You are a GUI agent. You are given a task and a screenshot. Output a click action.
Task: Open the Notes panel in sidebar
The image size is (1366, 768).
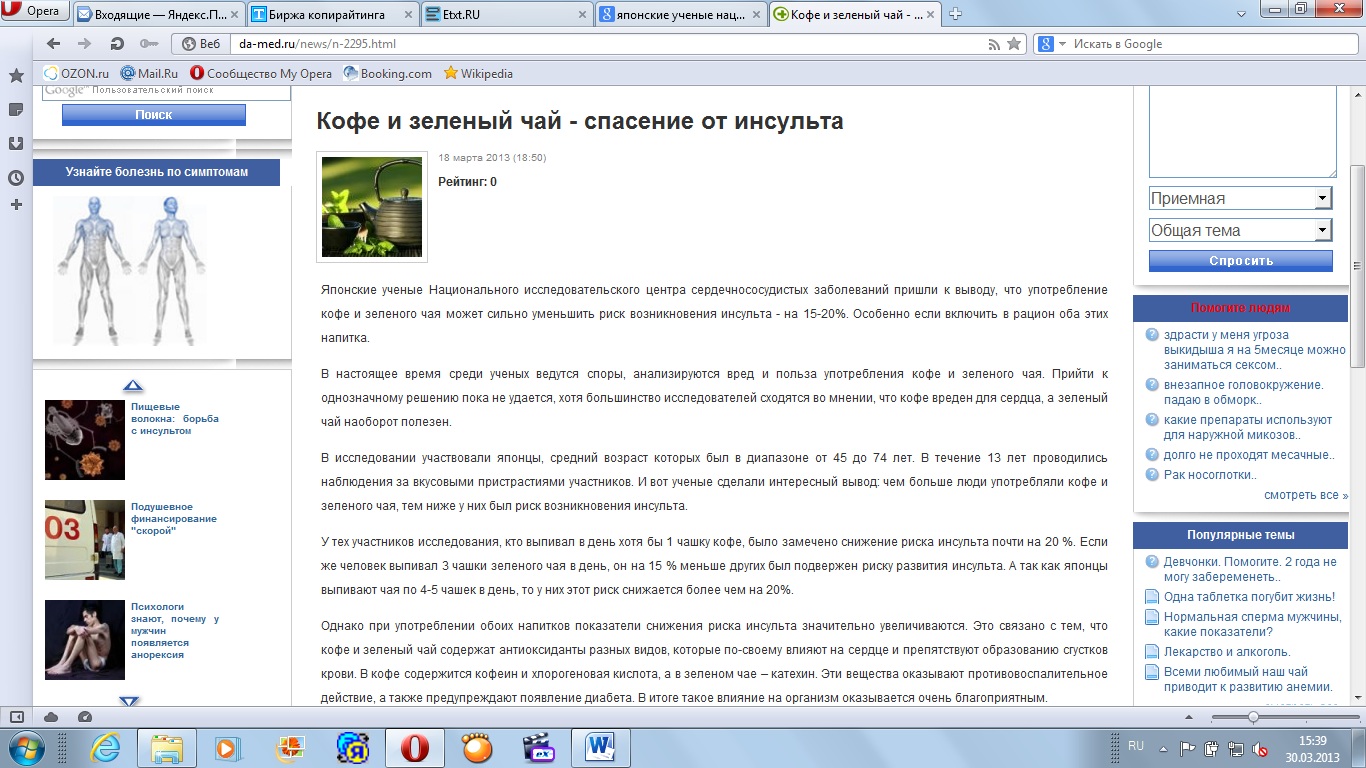click(x=15, y=109)
